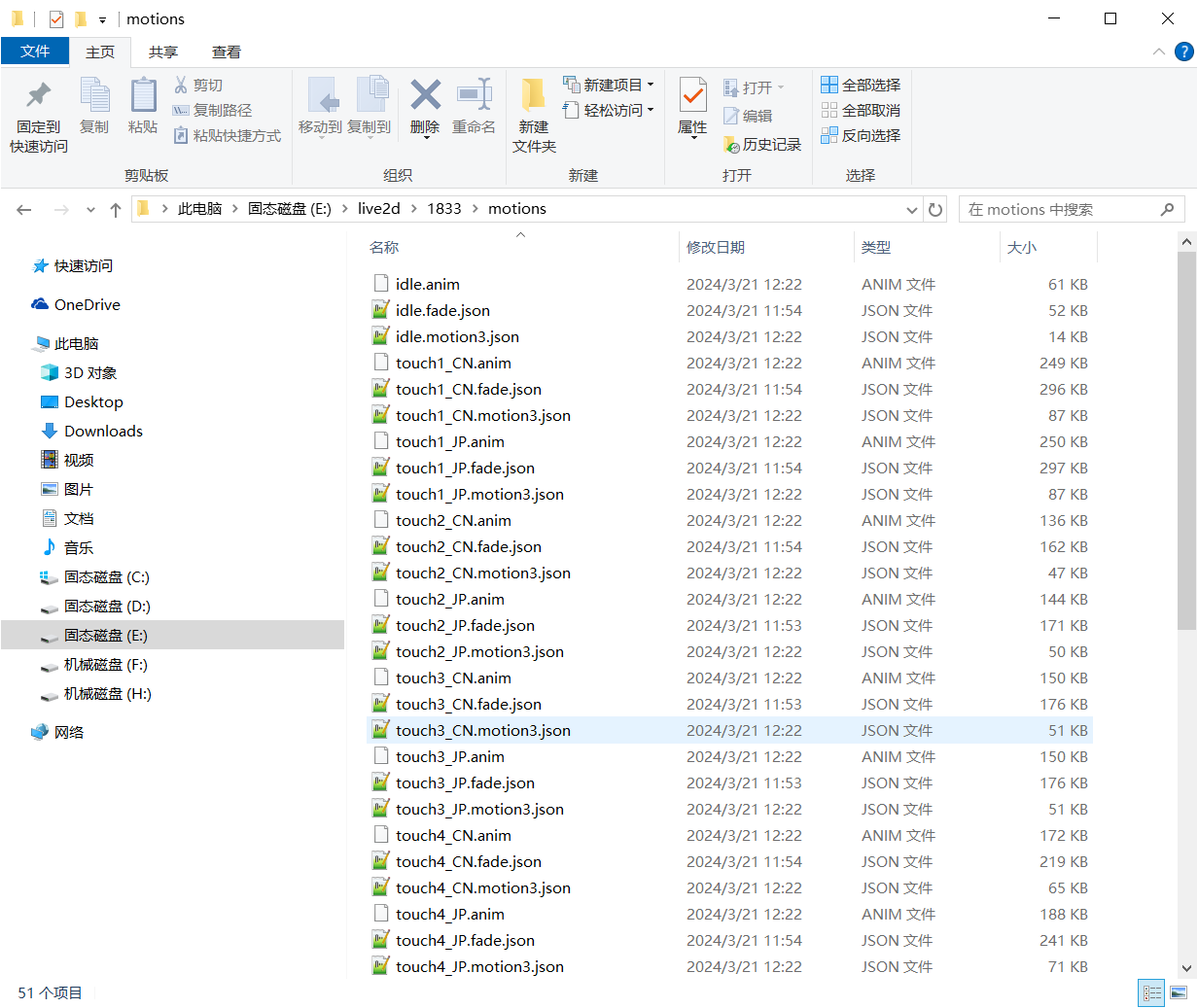Expand the Copy To (复制到) dropdown
Screen dimensions: 1198x1008
pos(369,140)
